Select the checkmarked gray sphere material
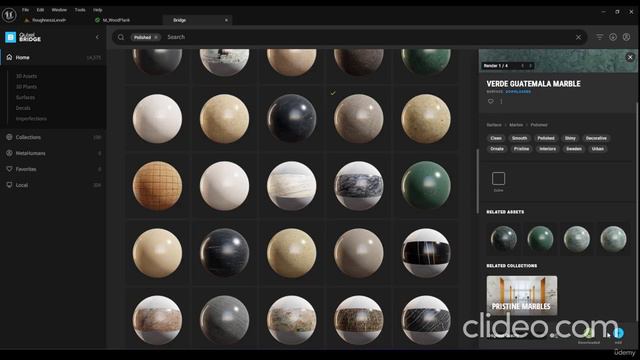This screenshot has height=360, width=640. [x=358, y=119]
